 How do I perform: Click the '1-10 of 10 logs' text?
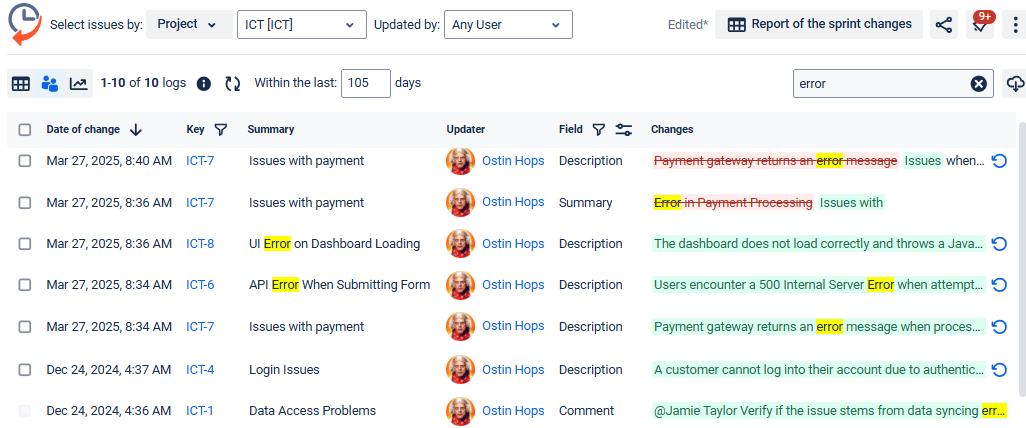click(143, 83)
